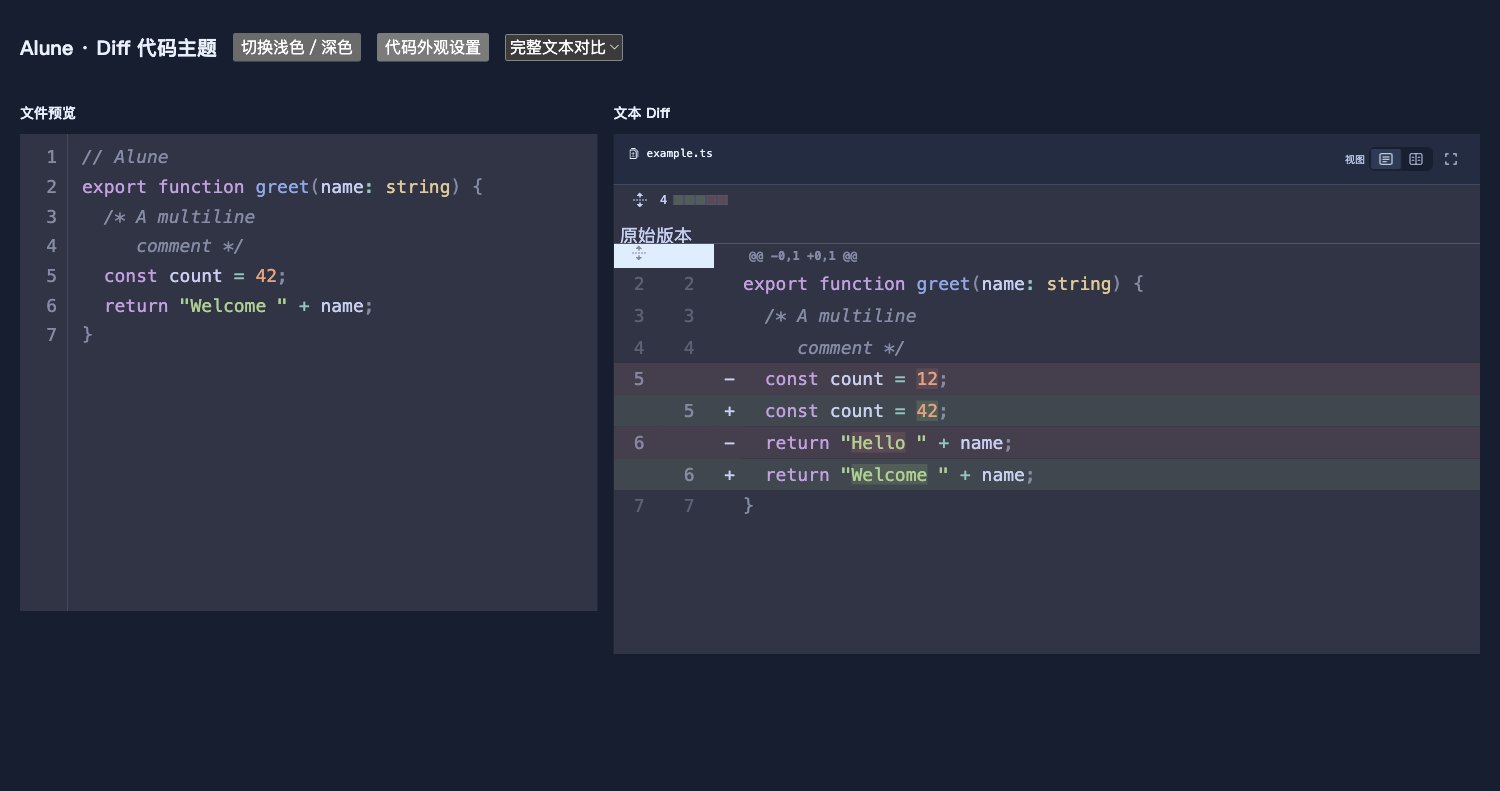
Task: Switch to unified diff view icon
Action: (1386, 159)
